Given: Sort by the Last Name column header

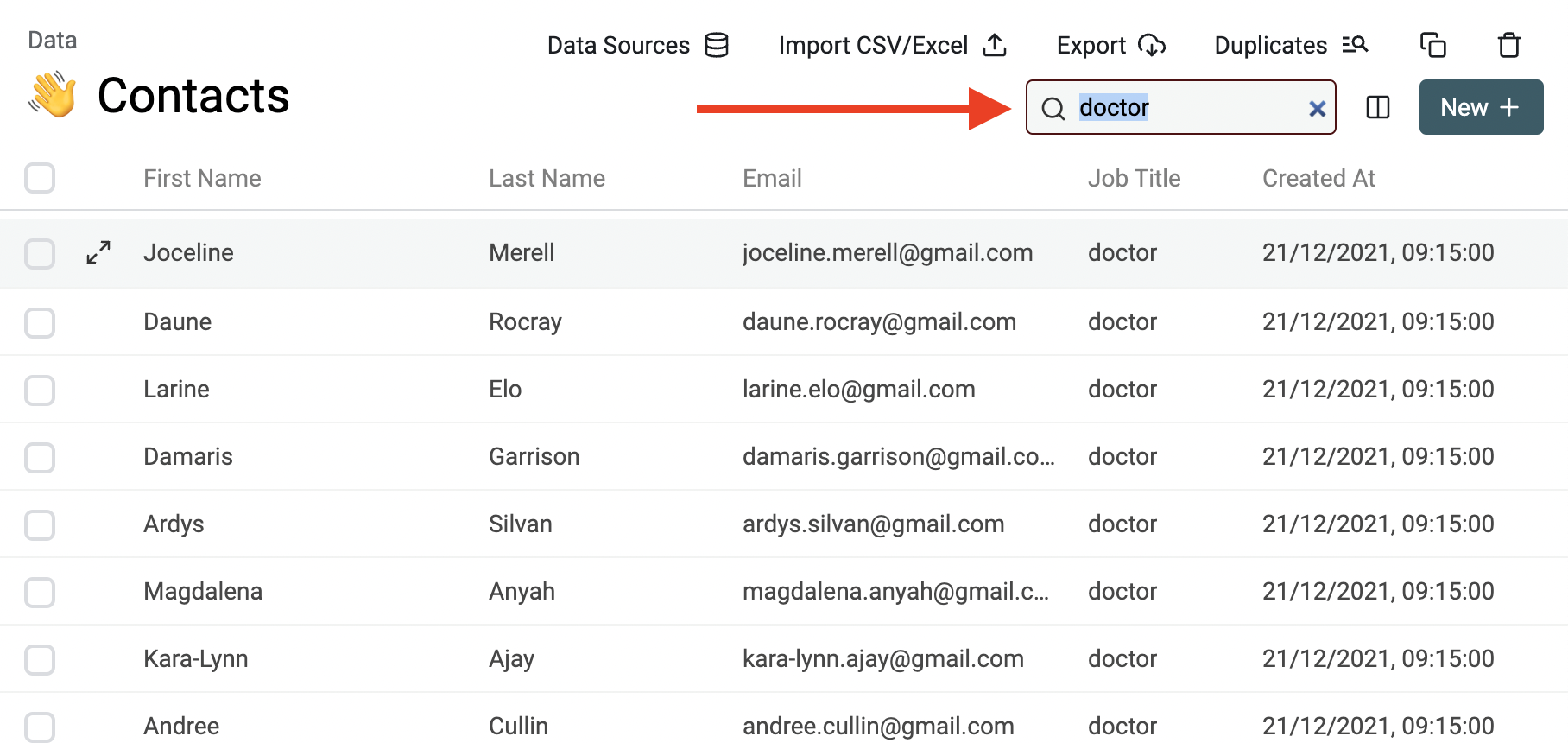Looking at the screenshot, I should 547,178.
